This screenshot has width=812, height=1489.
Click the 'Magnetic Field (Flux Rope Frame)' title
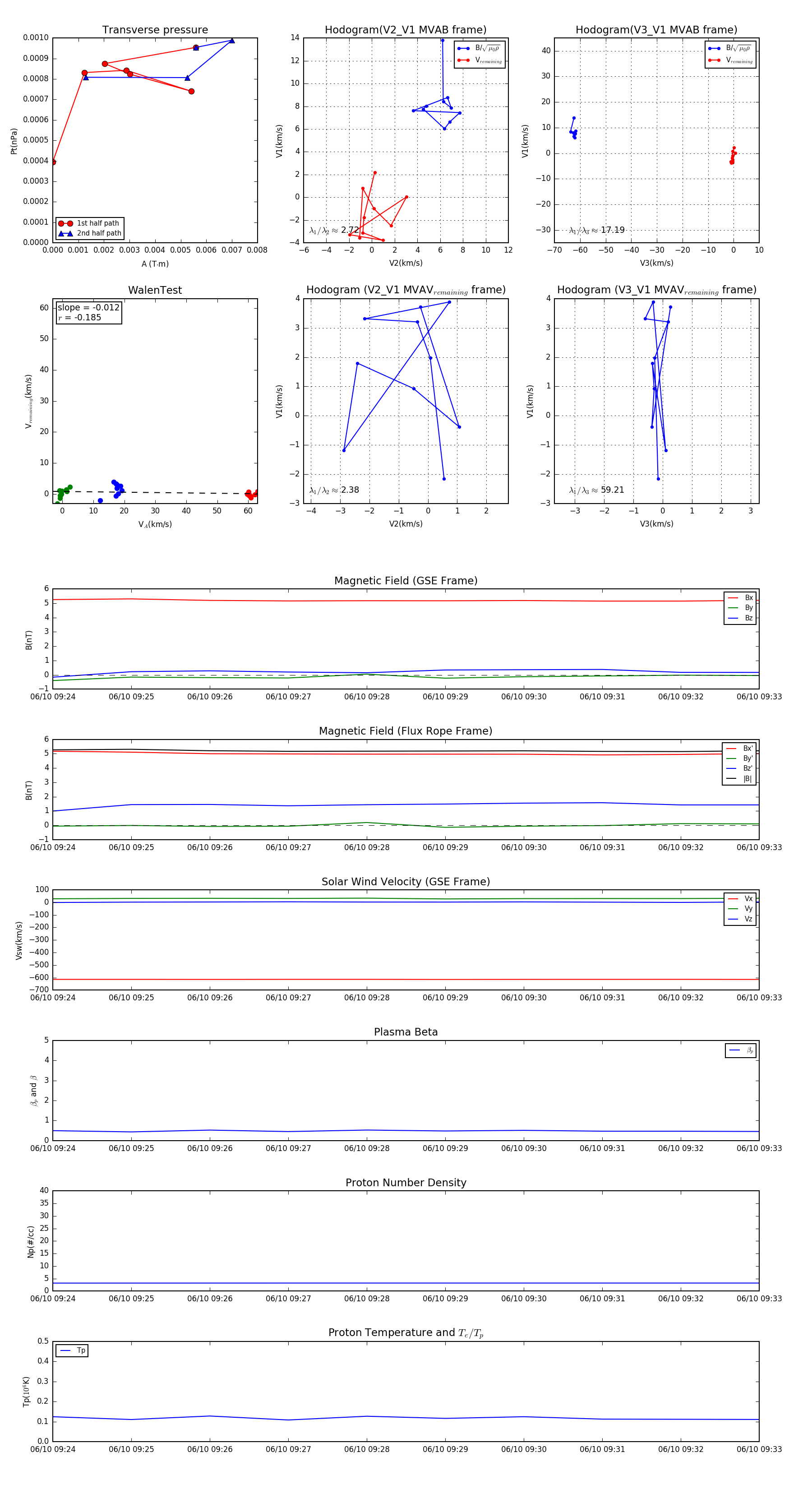pos(406,731)
